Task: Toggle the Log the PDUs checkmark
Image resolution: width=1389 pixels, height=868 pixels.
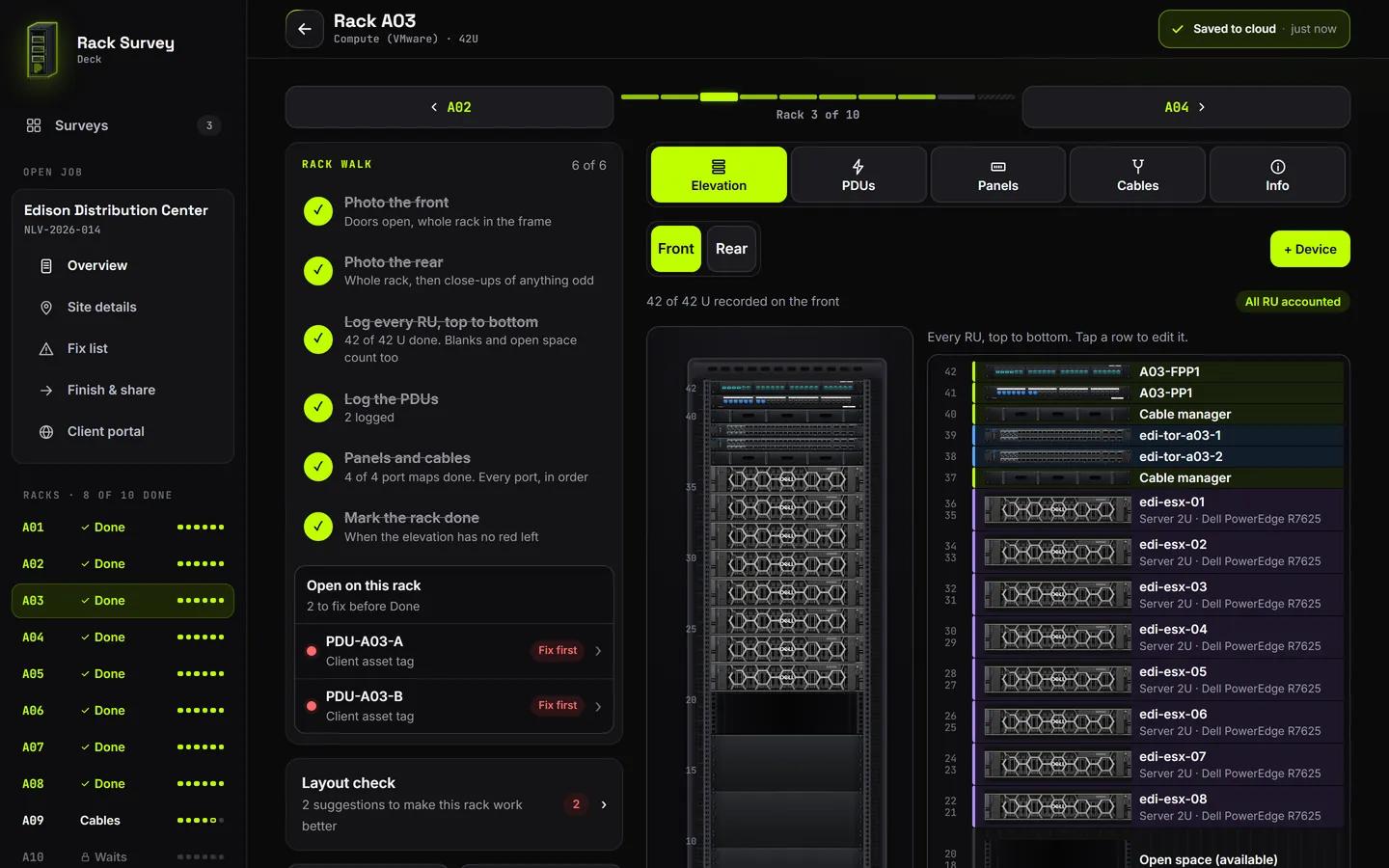Action: 318,408
